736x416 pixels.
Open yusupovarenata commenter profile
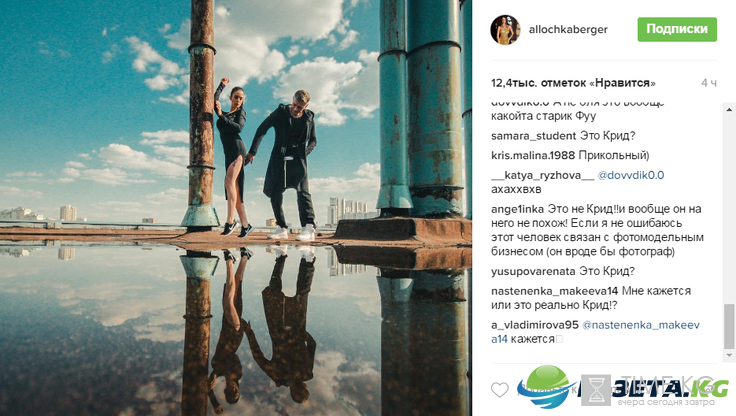tap(533, 271)
